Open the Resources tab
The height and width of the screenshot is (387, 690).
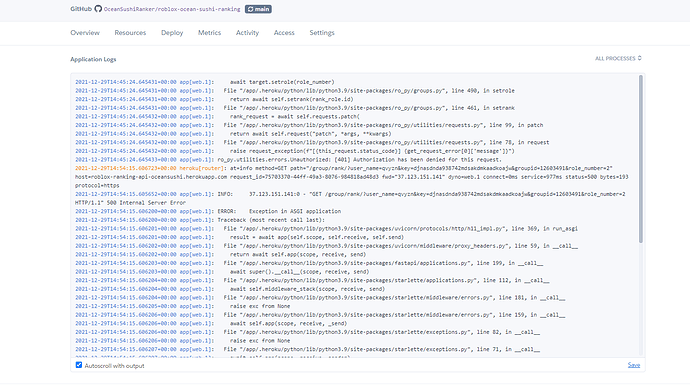click(x=130, y=33)
